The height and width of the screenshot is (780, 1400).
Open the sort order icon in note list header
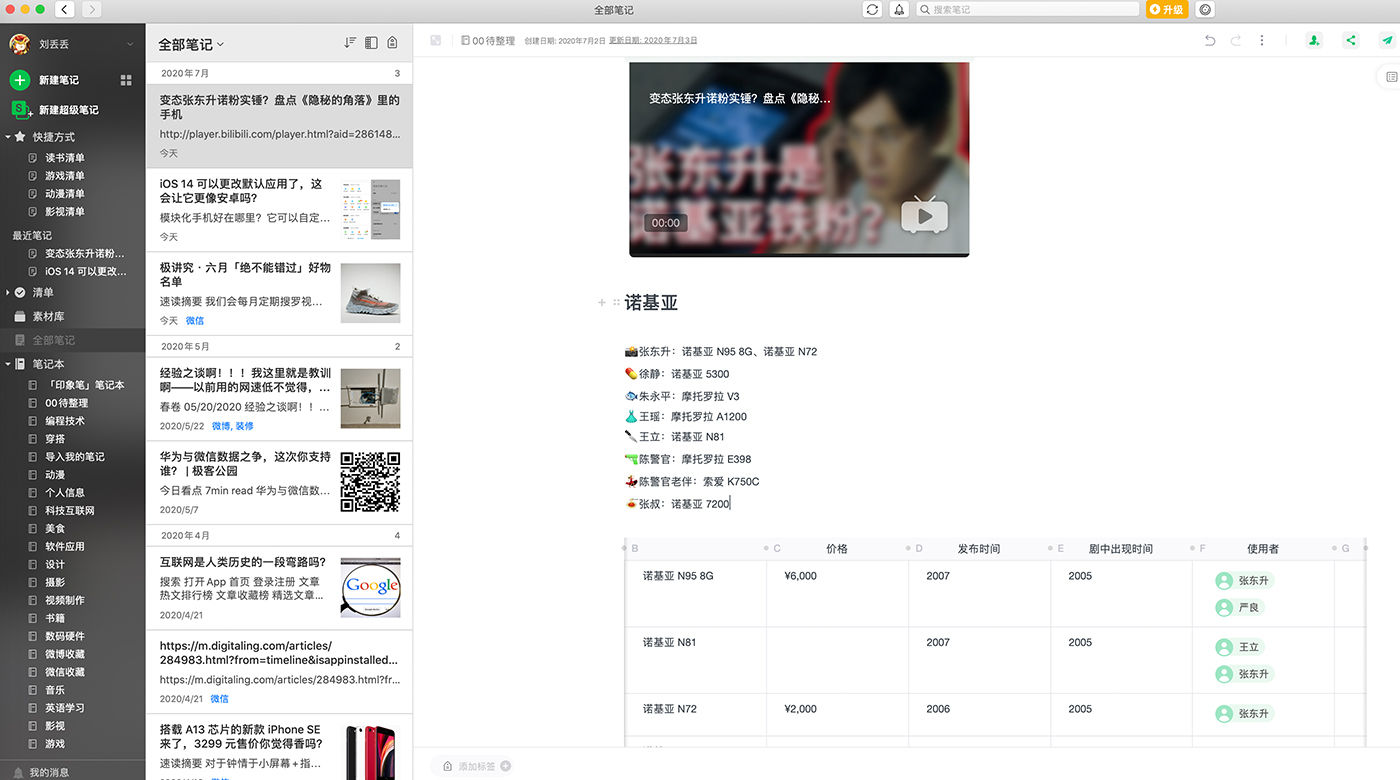click(x=350, y=43)
